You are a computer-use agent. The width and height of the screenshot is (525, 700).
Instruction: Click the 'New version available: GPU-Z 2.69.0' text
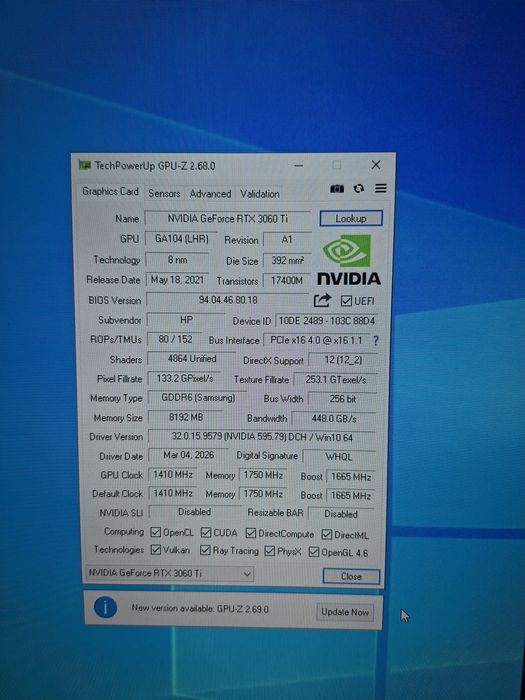click(200, 608)
